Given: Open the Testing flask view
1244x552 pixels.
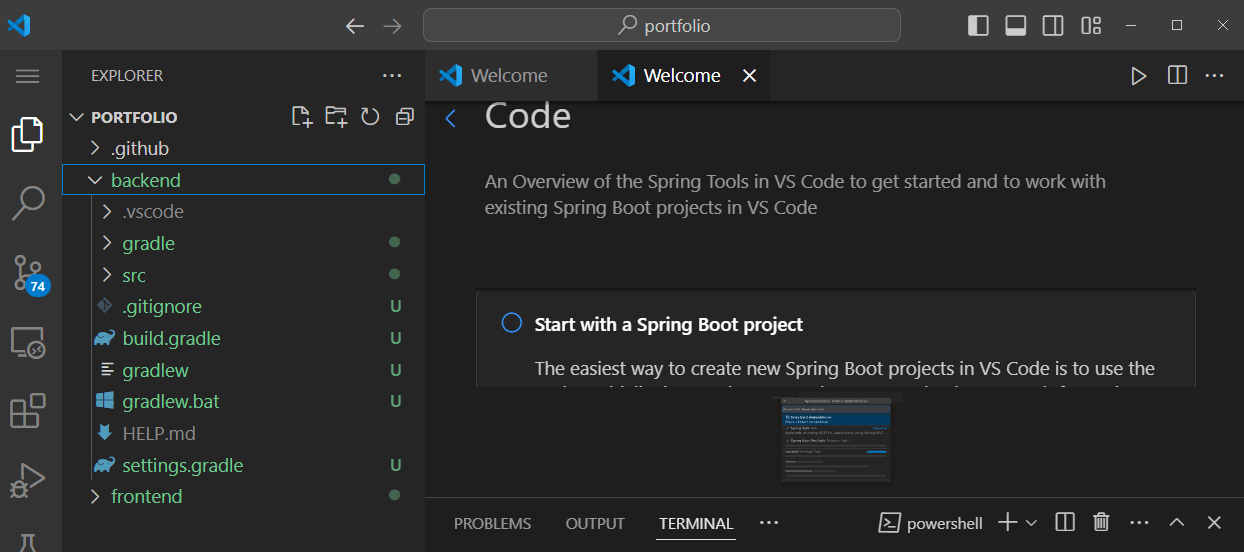Looking at the screenshot, I should tap(28, 542).
